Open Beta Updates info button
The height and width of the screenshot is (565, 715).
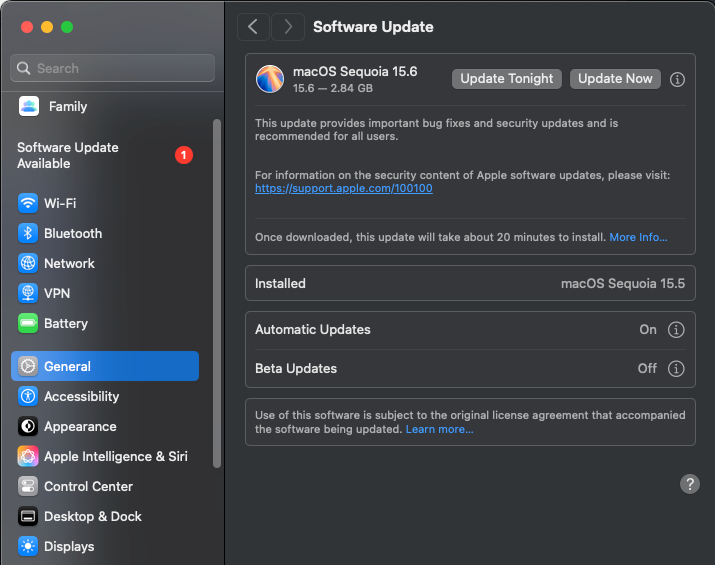click(x=676, y=368)
